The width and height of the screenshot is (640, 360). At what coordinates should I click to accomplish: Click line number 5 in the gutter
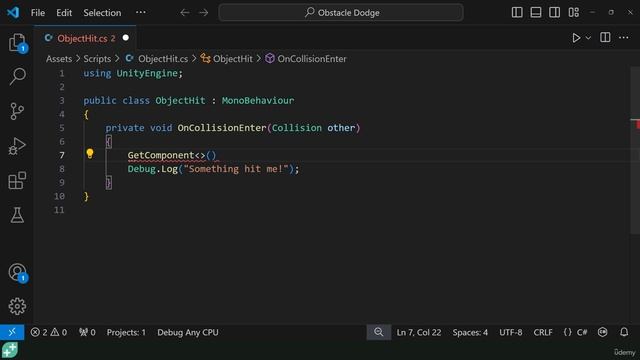[62, 128]
